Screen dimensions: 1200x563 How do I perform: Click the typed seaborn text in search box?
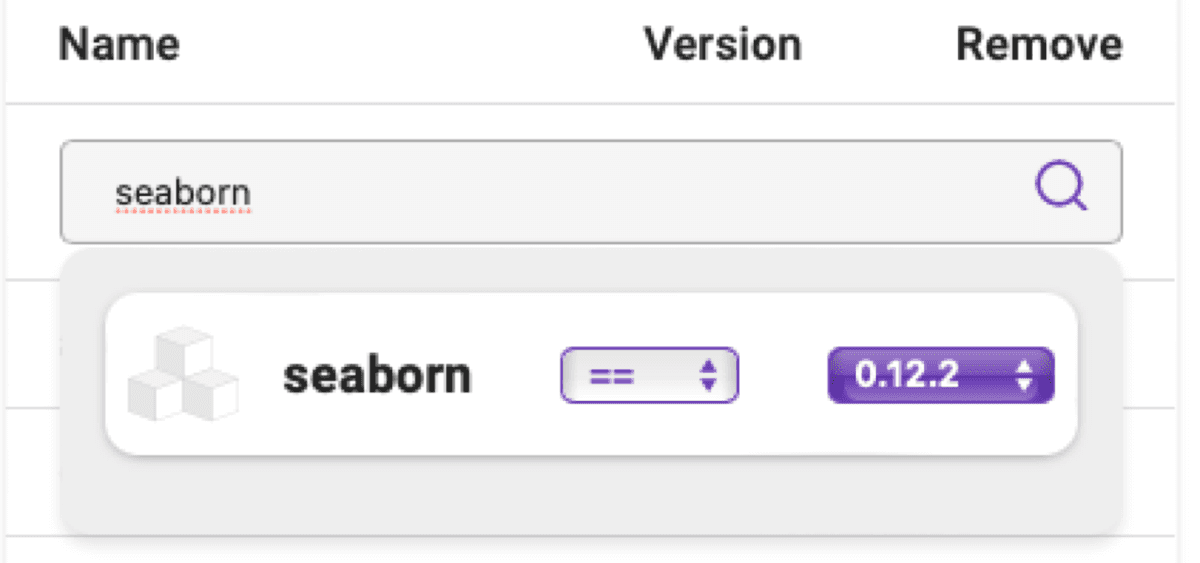click(x=183, y=192)
